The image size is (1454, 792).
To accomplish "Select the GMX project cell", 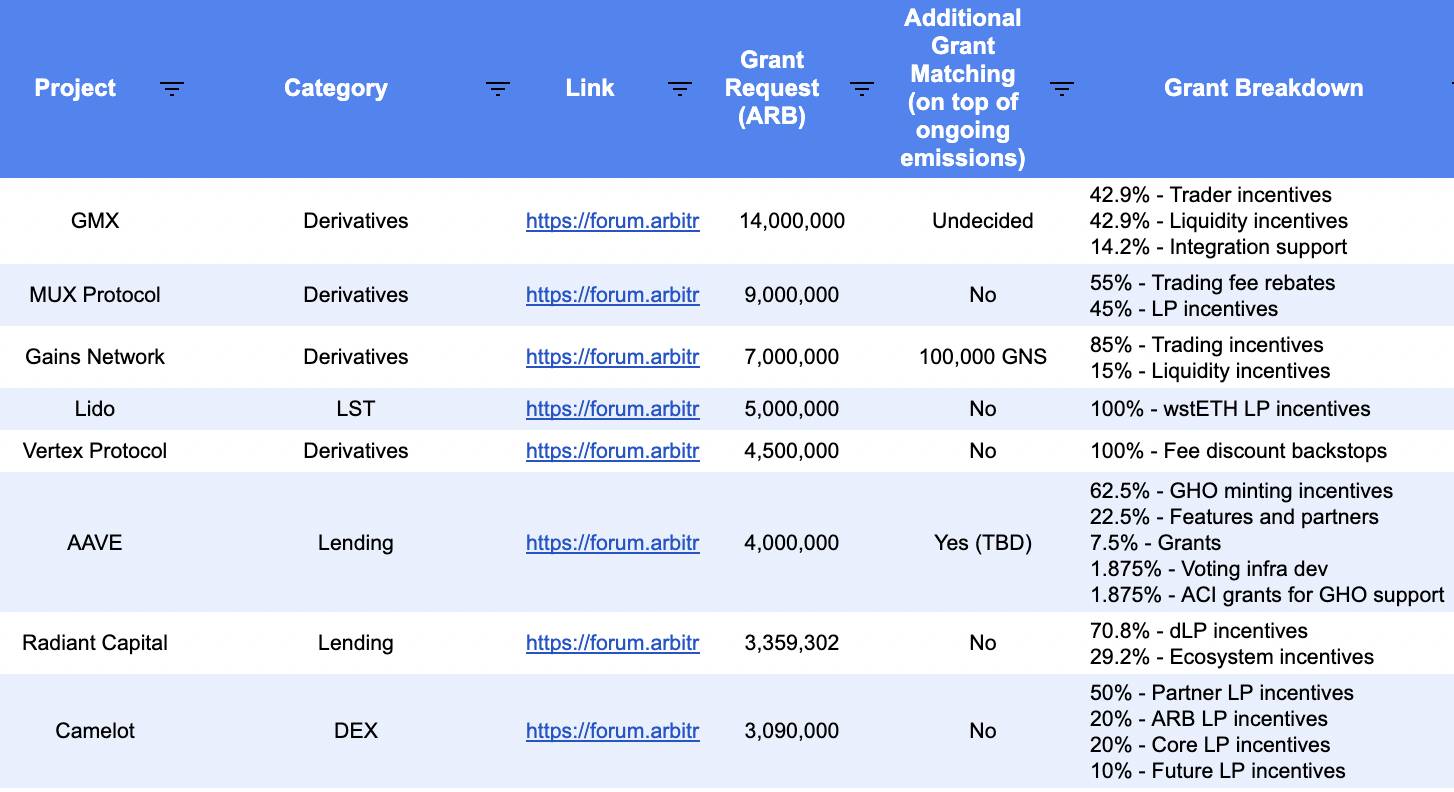I will (x=95, y=221).
